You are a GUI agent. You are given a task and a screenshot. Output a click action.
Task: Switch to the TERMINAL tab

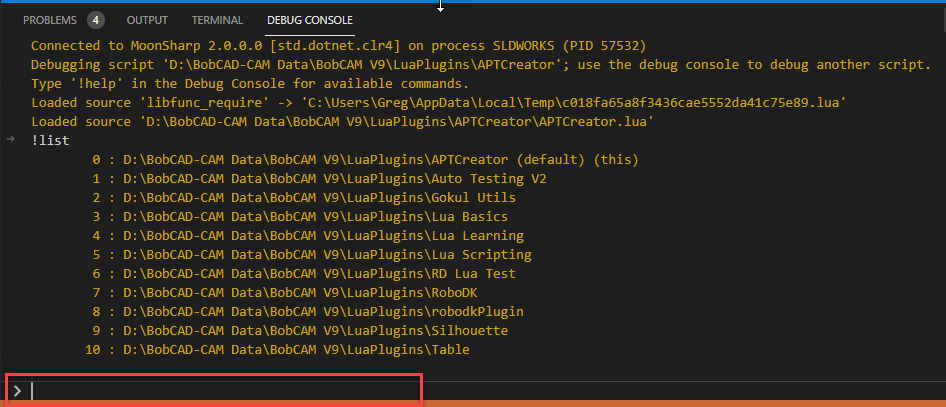pos(217,20)
